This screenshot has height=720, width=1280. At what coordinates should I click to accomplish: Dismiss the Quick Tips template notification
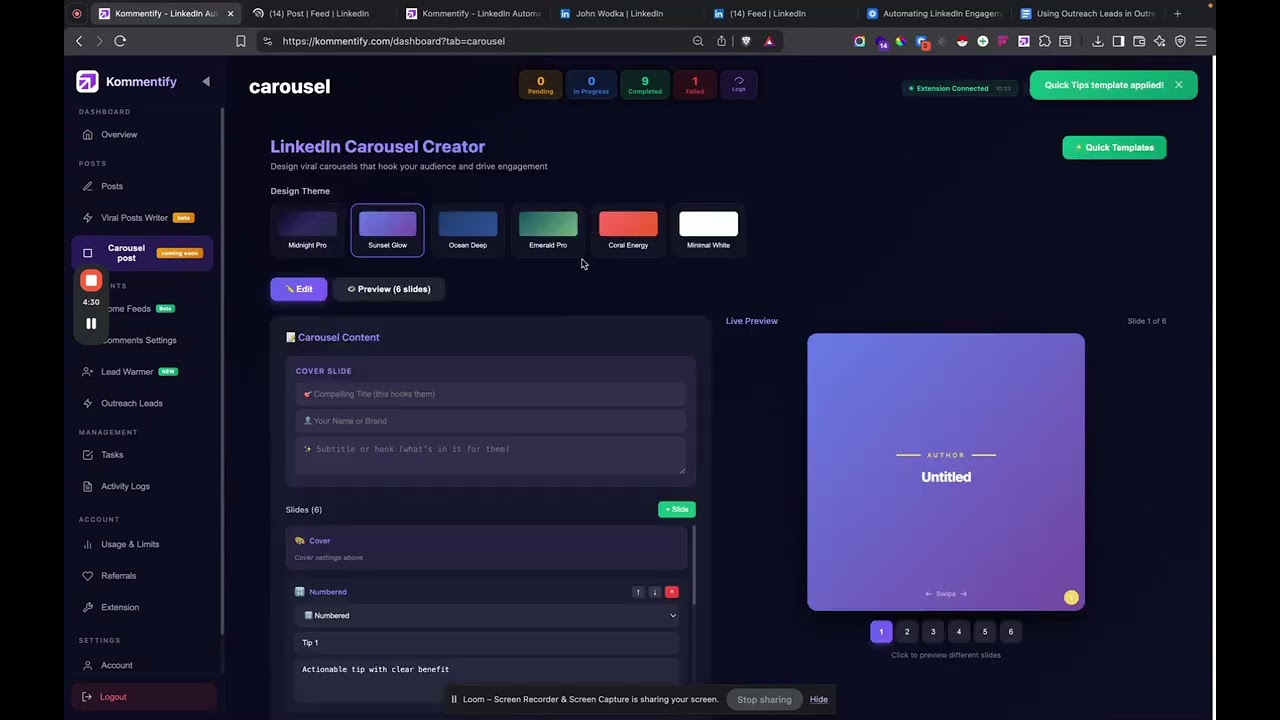coord(1179,85)
